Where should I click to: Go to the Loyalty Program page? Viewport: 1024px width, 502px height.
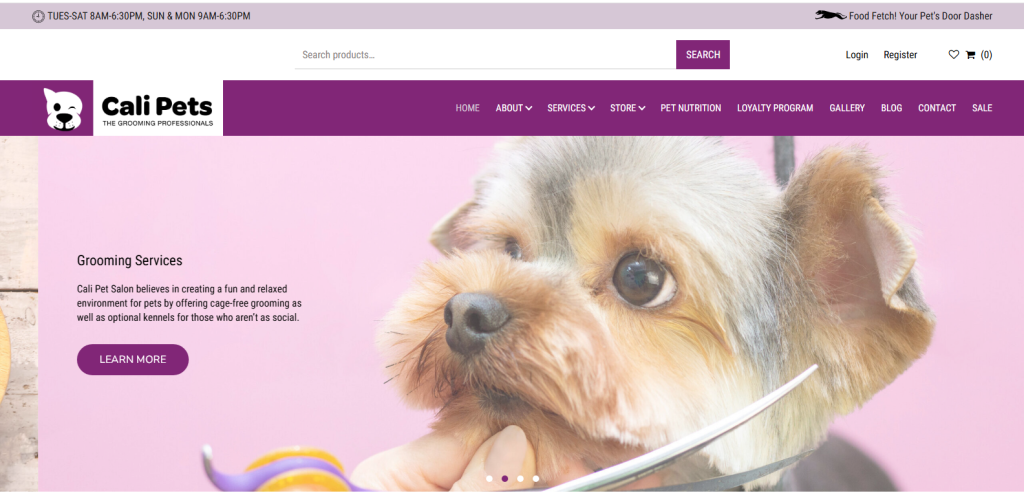pyautogui.click(x=775, y=108)
